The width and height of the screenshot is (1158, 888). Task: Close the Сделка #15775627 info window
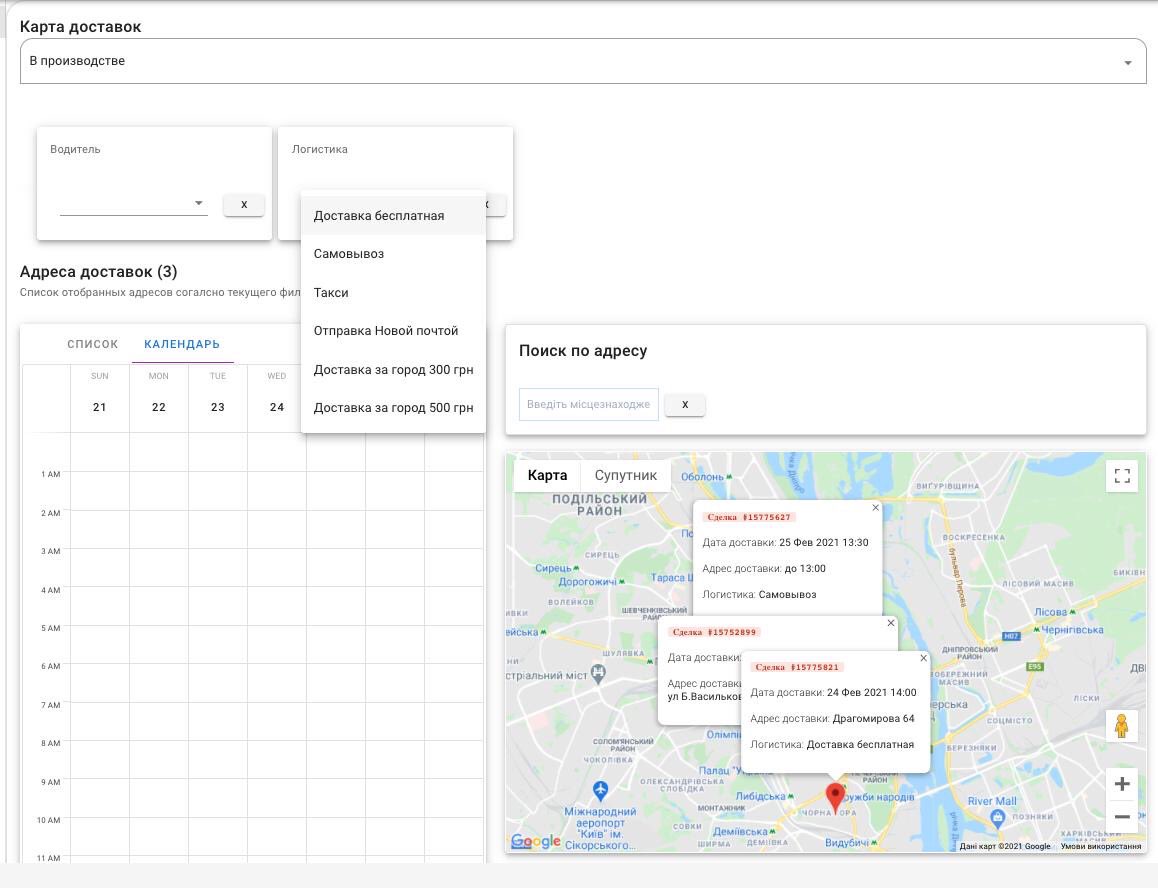[875, 508]
